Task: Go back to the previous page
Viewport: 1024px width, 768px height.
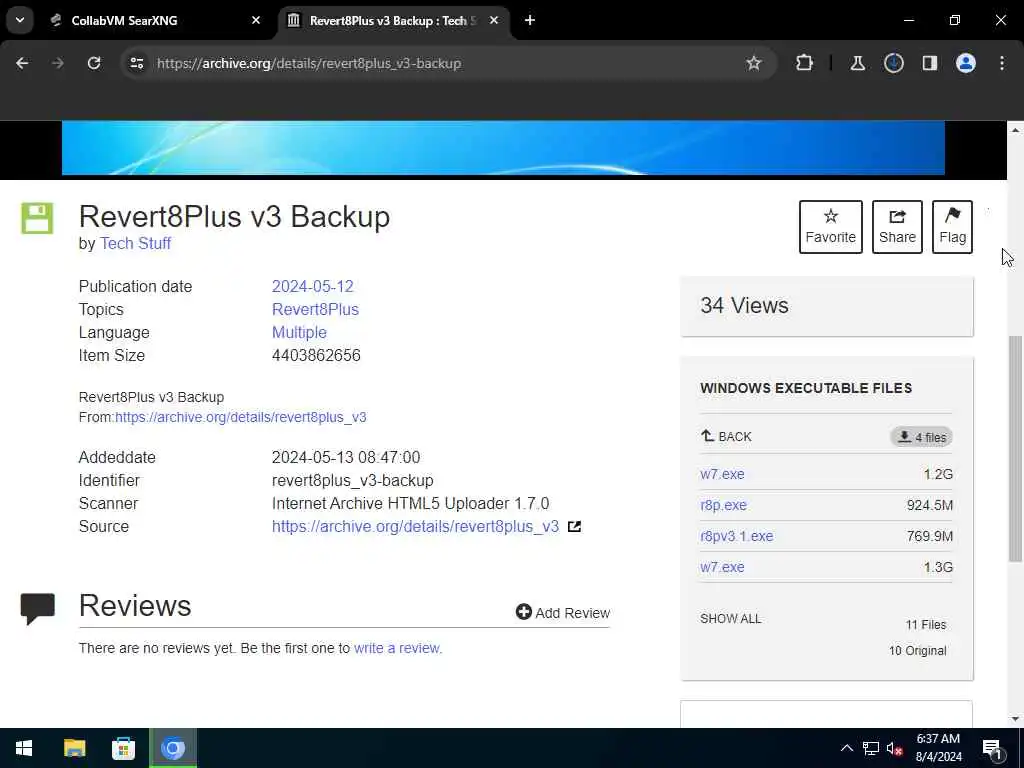Action: pos(22,63)
